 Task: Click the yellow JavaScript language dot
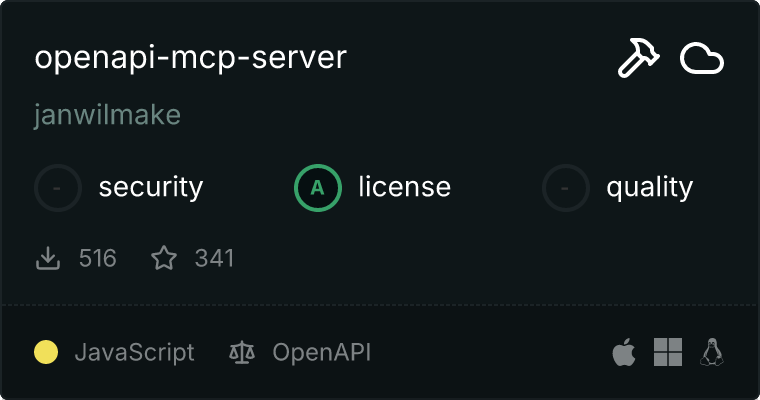(46, 352)
